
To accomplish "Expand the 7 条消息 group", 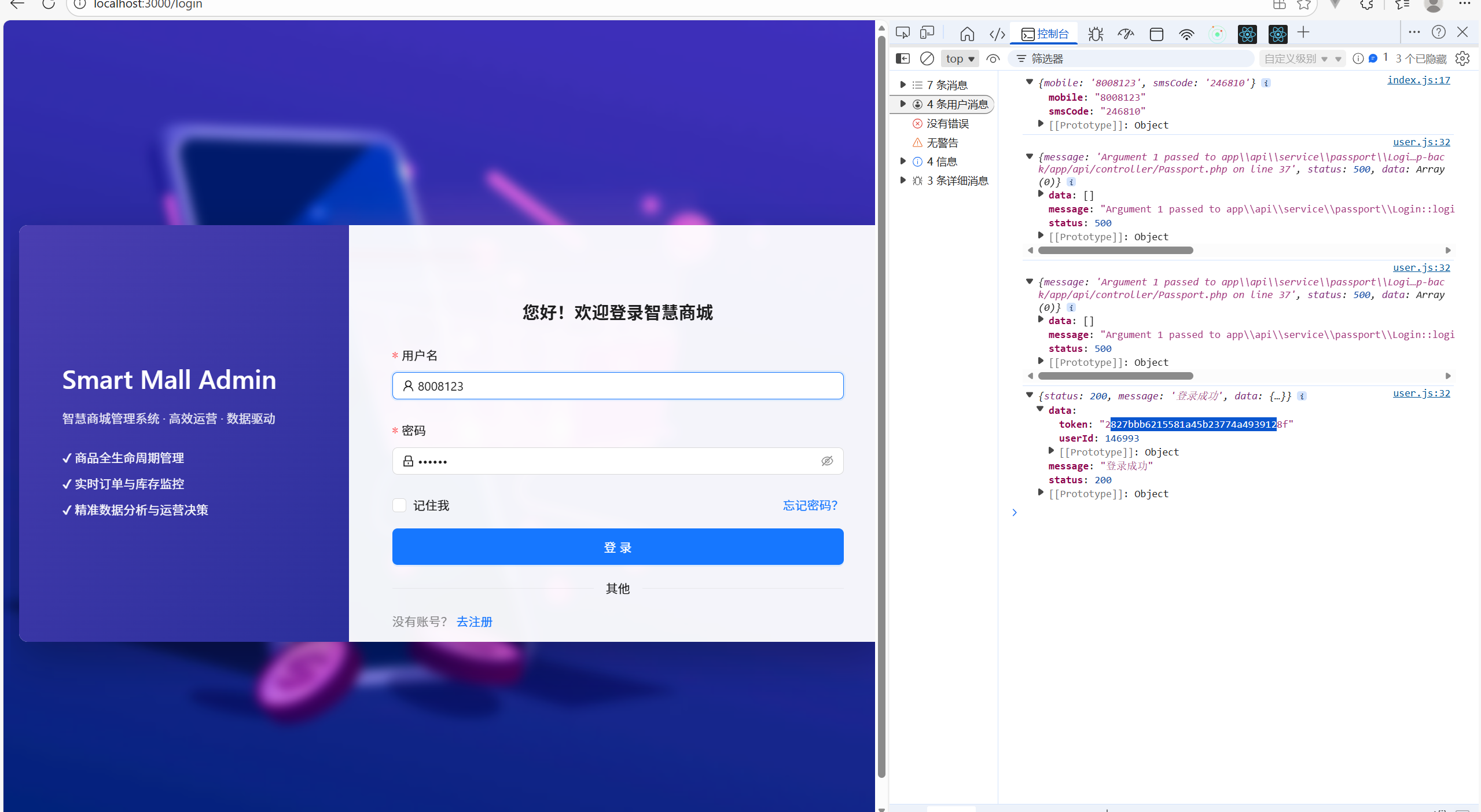I will click(903, 85).
